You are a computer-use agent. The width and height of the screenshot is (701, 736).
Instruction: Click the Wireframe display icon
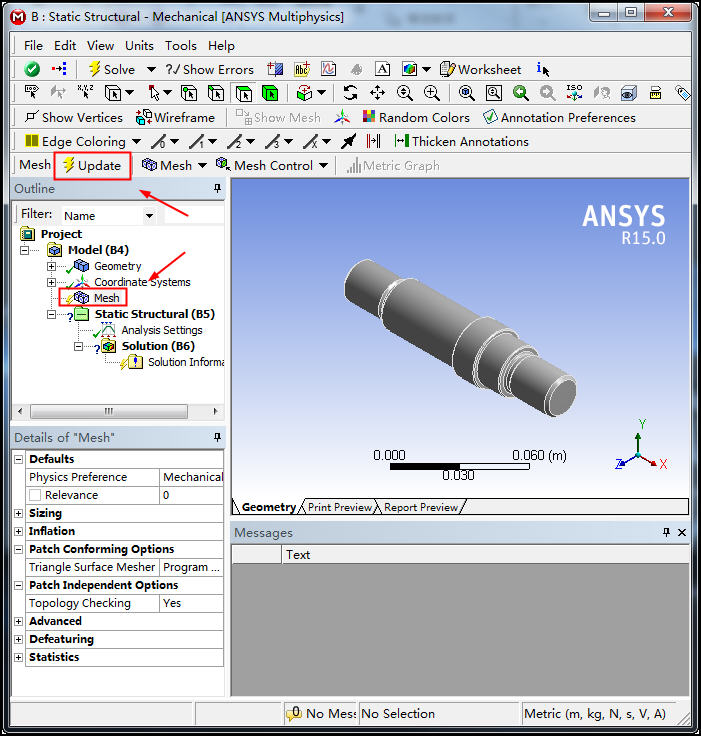point(176,117)
